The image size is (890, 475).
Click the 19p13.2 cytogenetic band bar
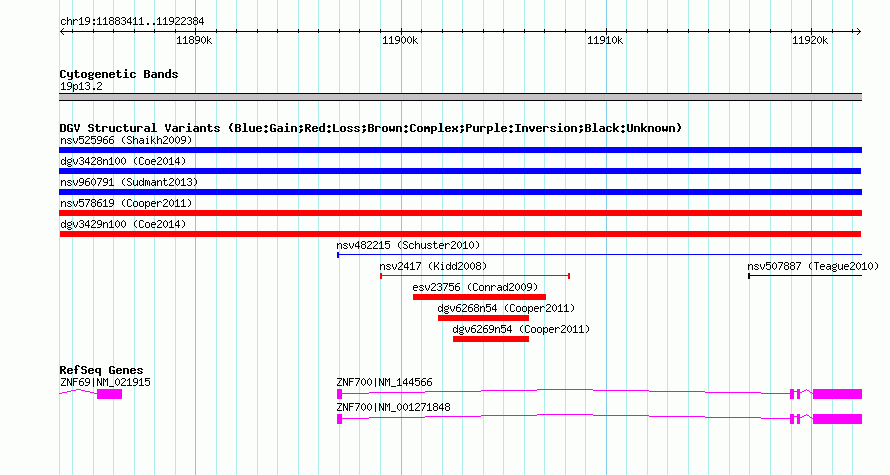[x=460, y=97]
